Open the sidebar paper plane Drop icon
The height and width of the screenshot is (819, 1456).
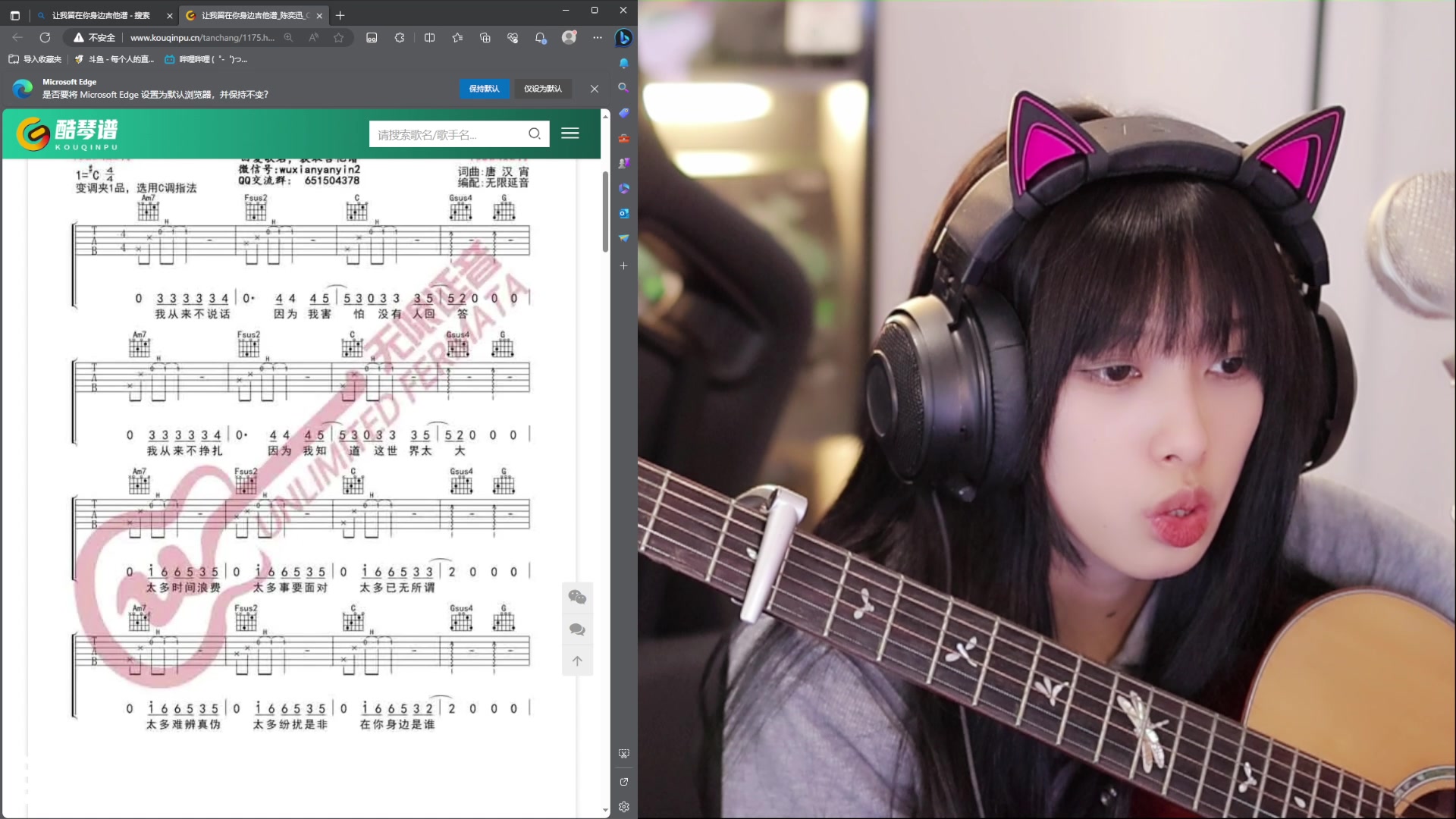[x=623, y=238]
